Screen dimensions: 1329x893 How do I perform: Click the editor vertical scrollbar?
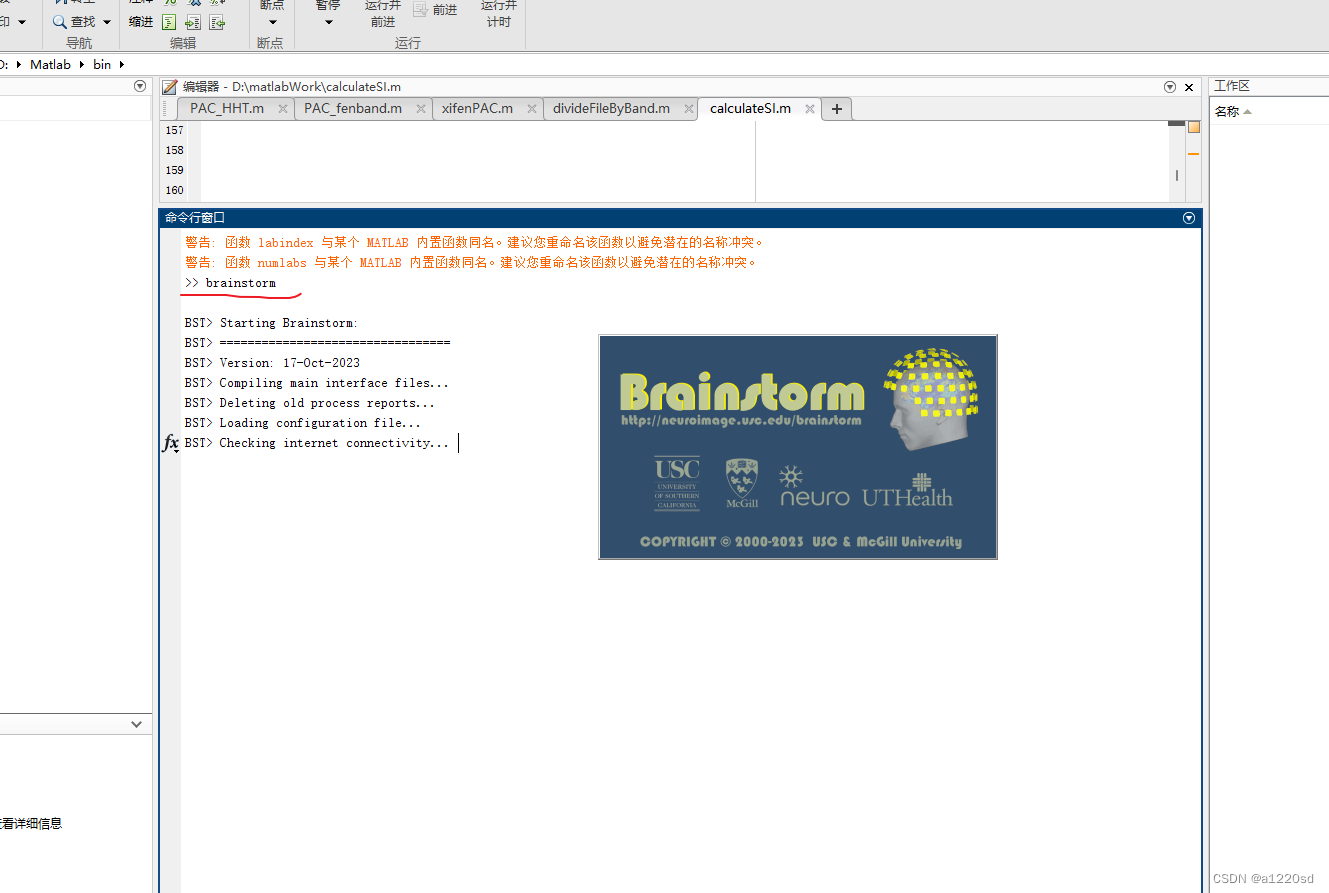click(1177, 160)
